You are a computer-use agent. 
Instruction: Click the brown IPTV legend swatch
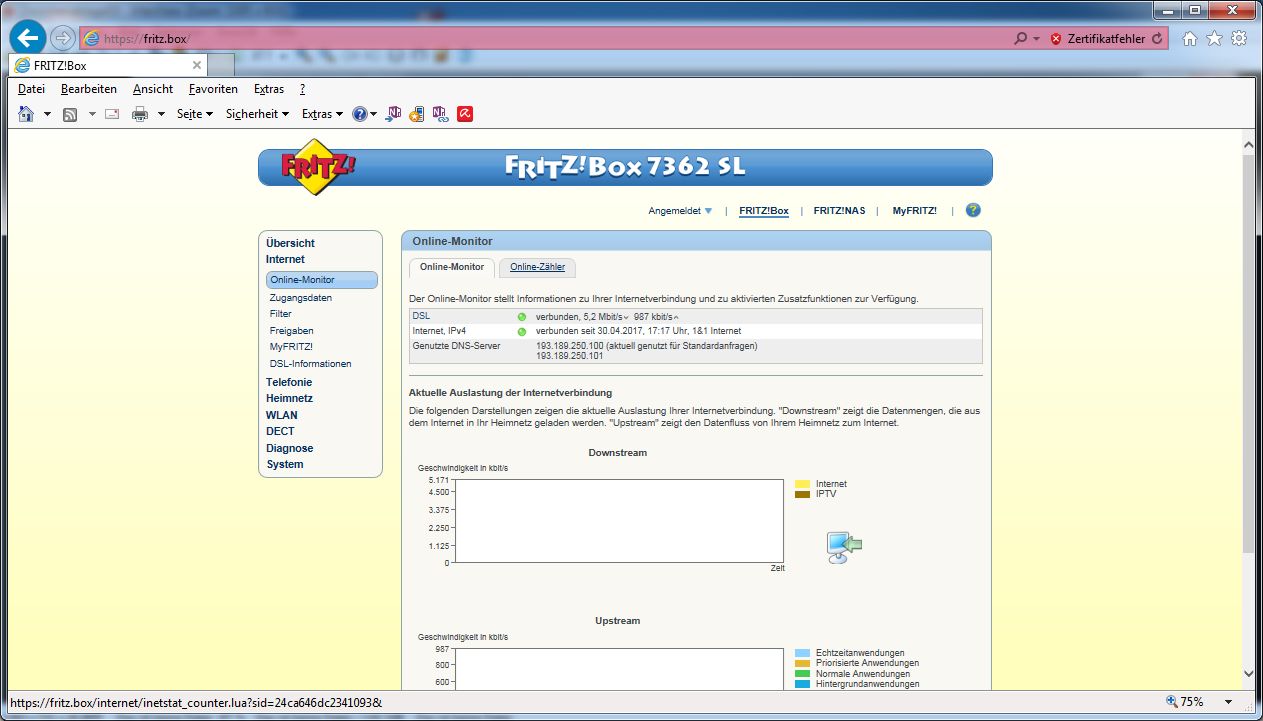pos(802,494)
